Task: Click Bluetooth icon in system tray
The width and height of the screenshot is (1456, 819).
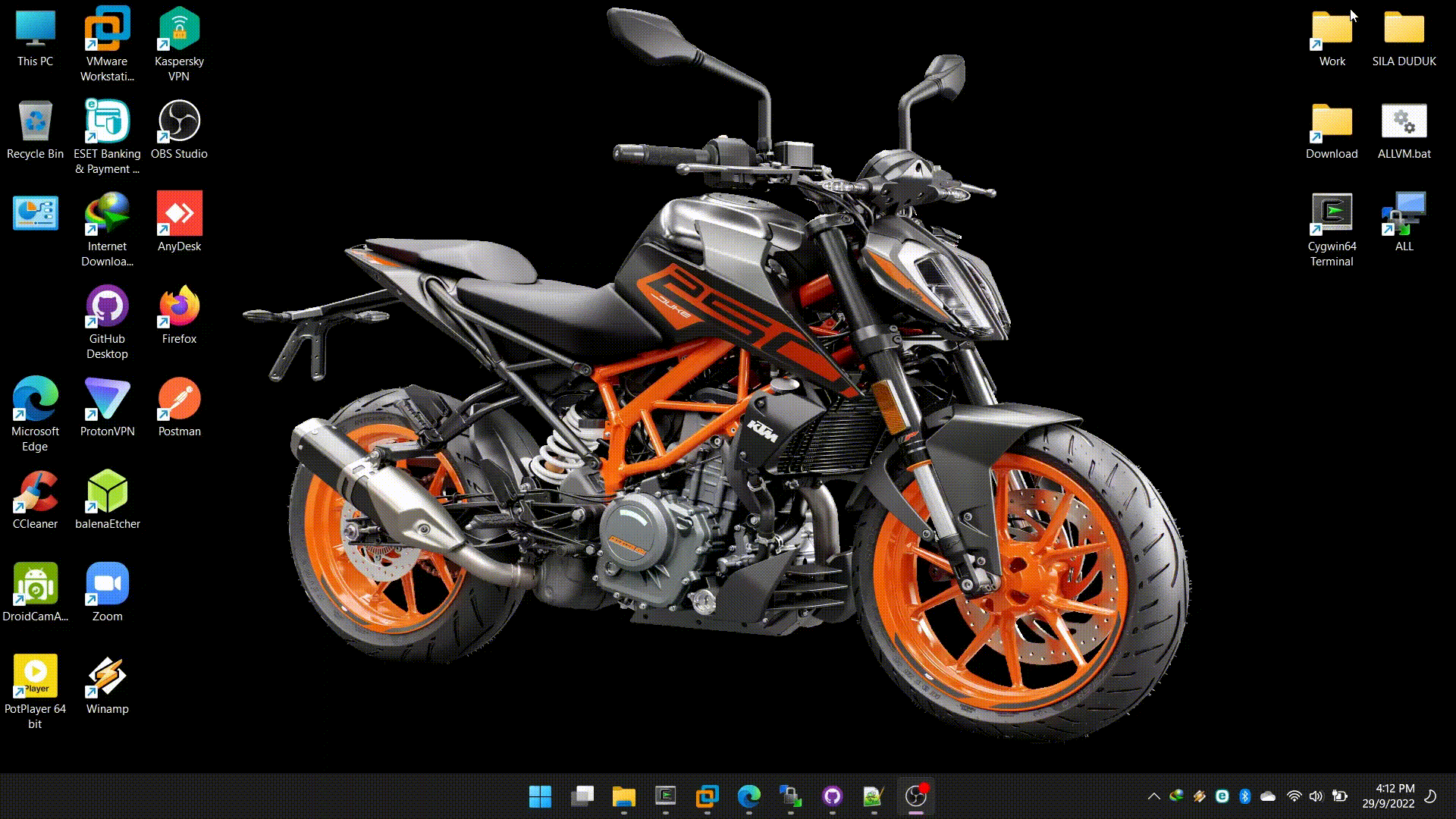Action: 1244,796
